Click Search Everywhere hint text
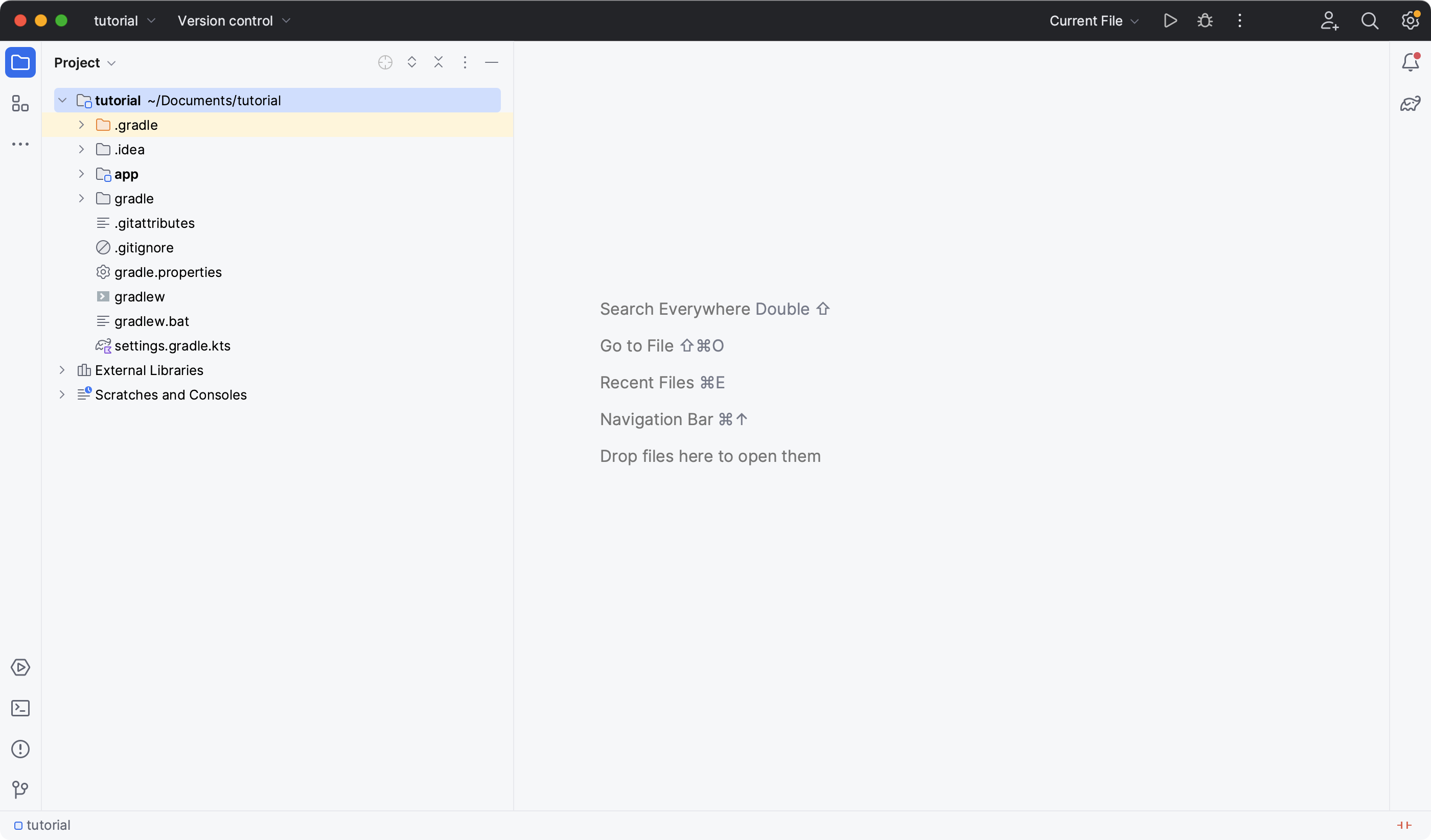Screen dimensions: 1431x840 pyautogui.click(x=715, y=309)
